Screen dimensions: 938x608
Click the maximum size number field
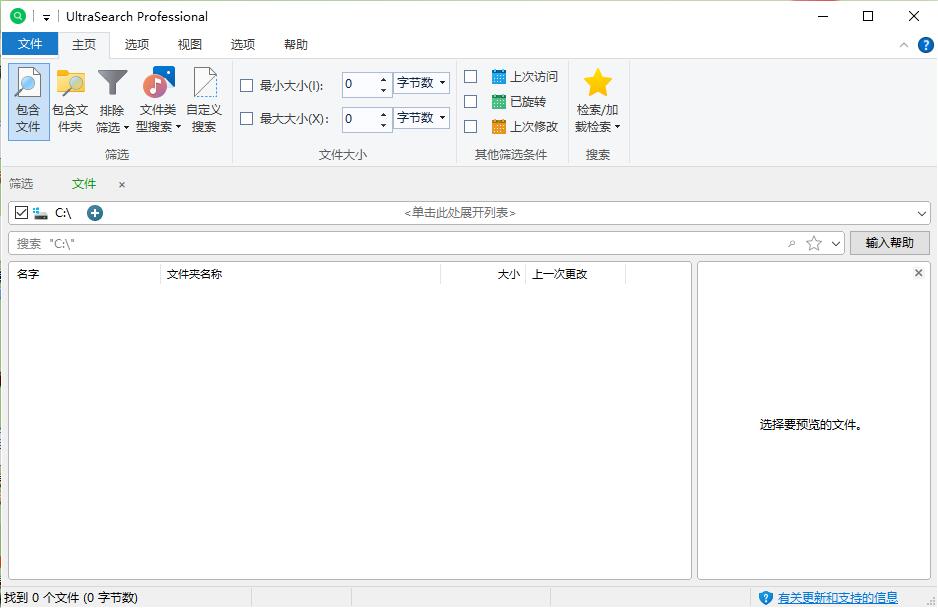[360, 118]
